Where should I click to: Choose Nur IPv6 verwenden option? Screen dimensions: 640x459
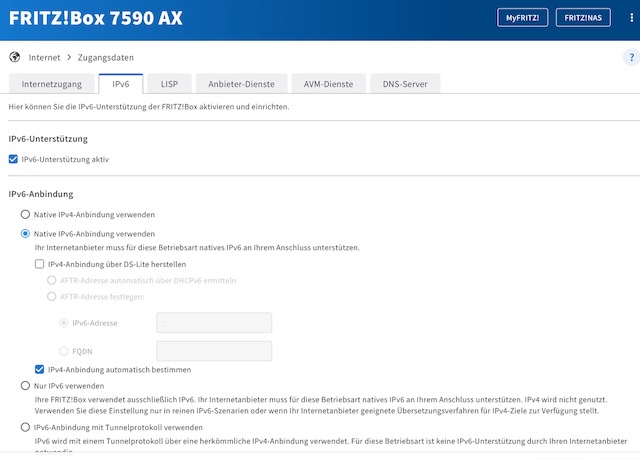tap(26, 385)
